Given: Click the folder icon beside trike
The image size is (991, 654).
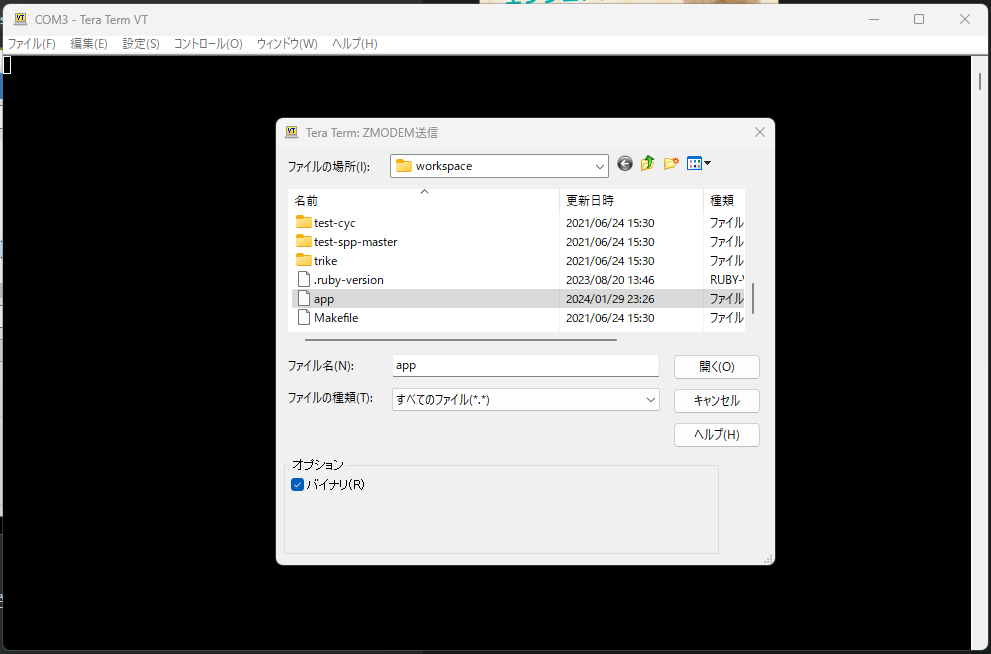Looking at the screenshot, I should (x=306, y=260).
